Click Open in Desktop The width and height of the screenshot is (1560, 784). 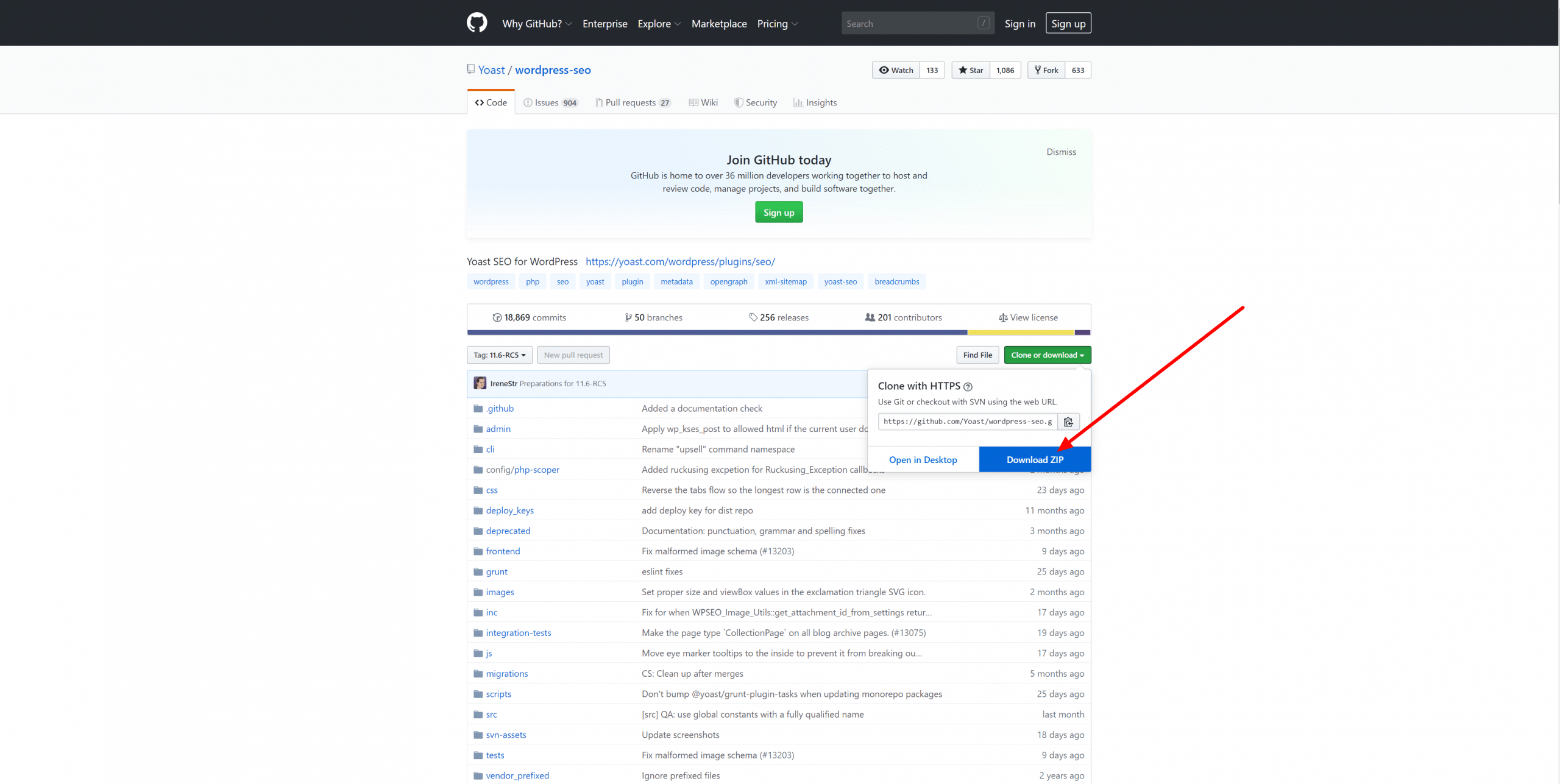click(x=923, y=460)
